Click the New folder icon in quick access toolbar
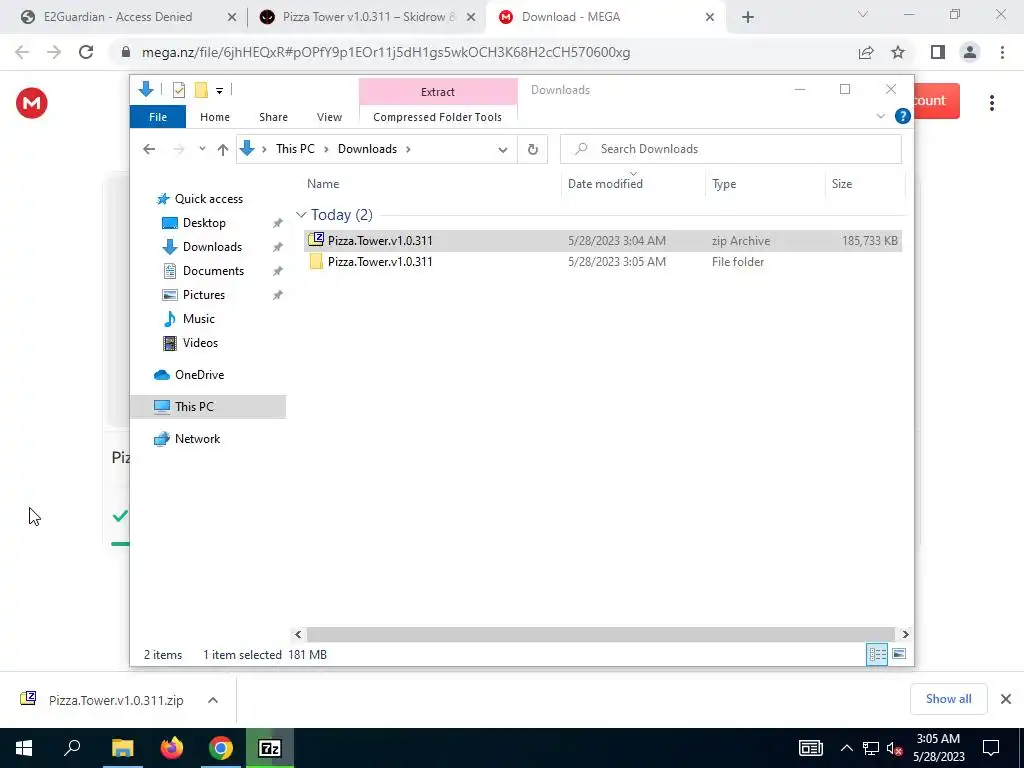Screen dimensions: 1024x768 pos(201,90)
